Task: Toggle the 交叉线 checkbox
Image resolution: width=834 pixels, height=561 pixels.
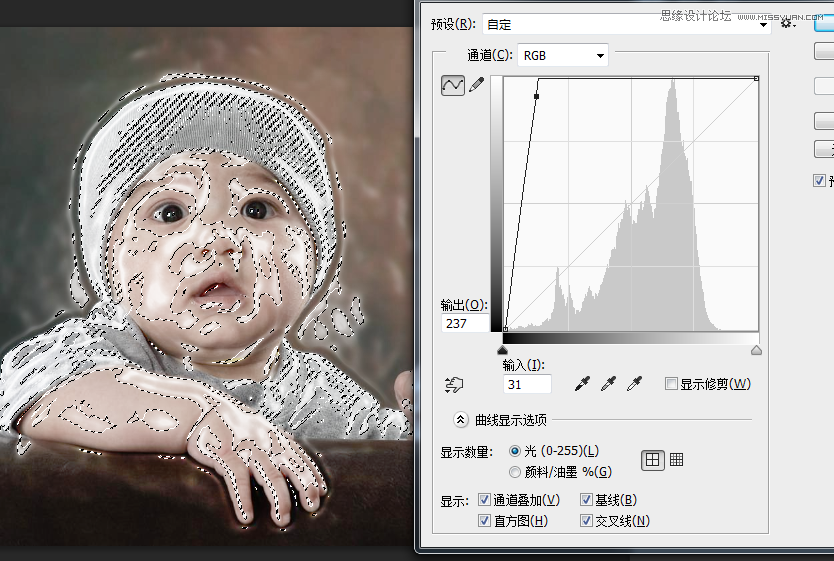Action: point(586,521)
